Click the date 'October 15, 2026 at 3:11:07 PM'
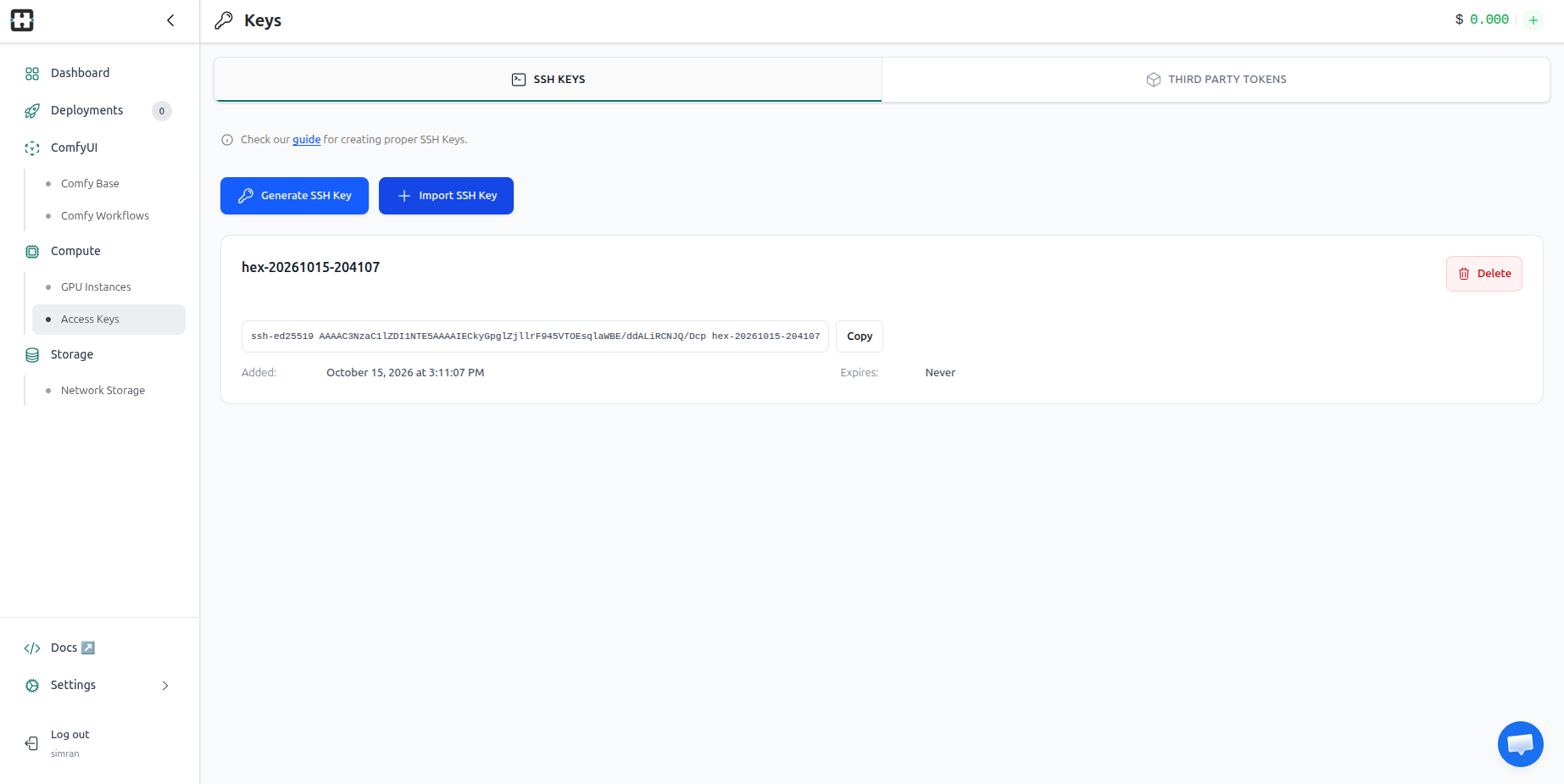Viewport: 1564px width, 784px height. click(x=405, y=373)
